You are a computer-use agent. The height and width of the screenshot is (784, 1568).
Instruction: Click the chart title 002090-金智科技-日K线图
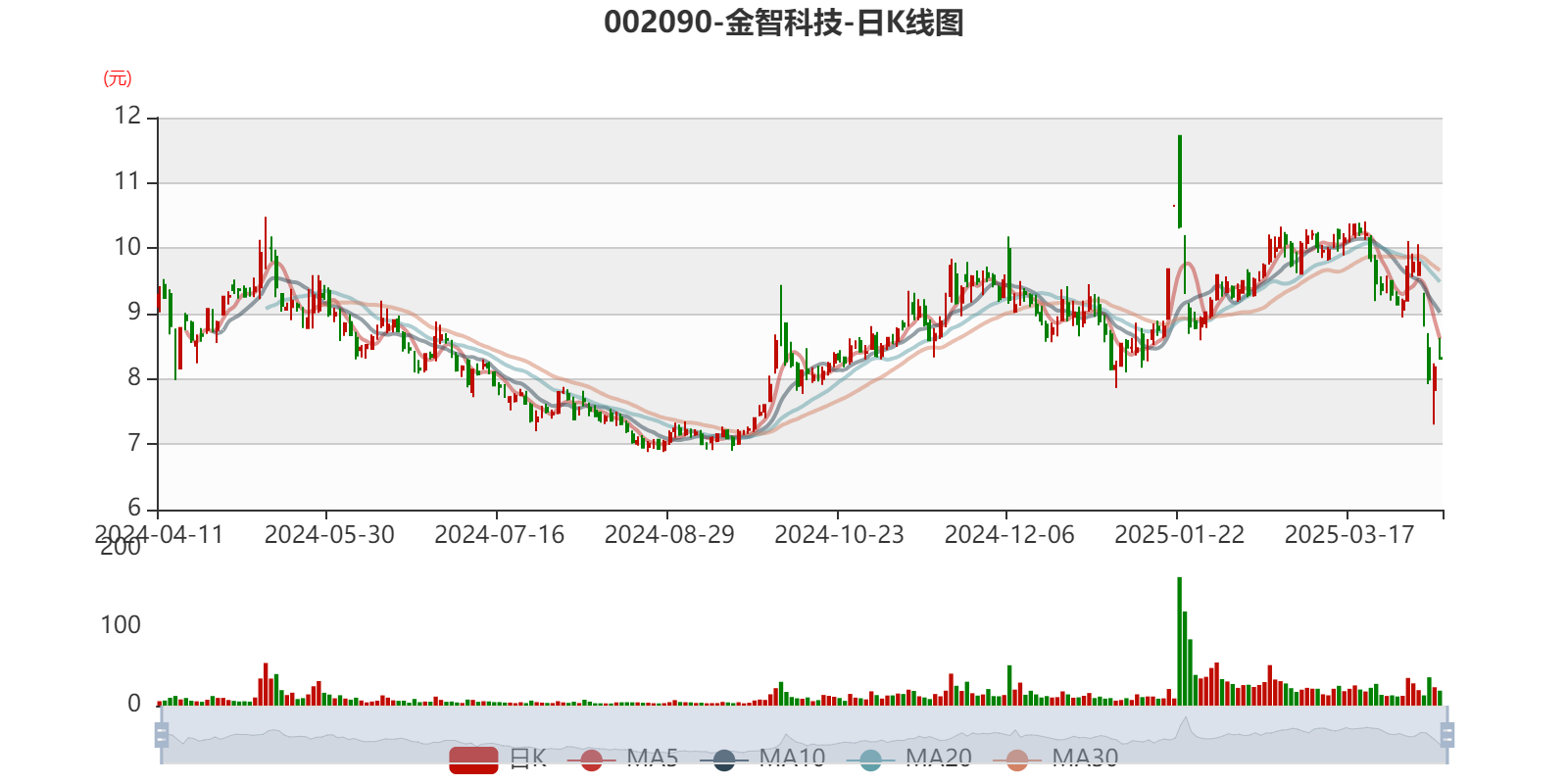[x=784, y=23]
